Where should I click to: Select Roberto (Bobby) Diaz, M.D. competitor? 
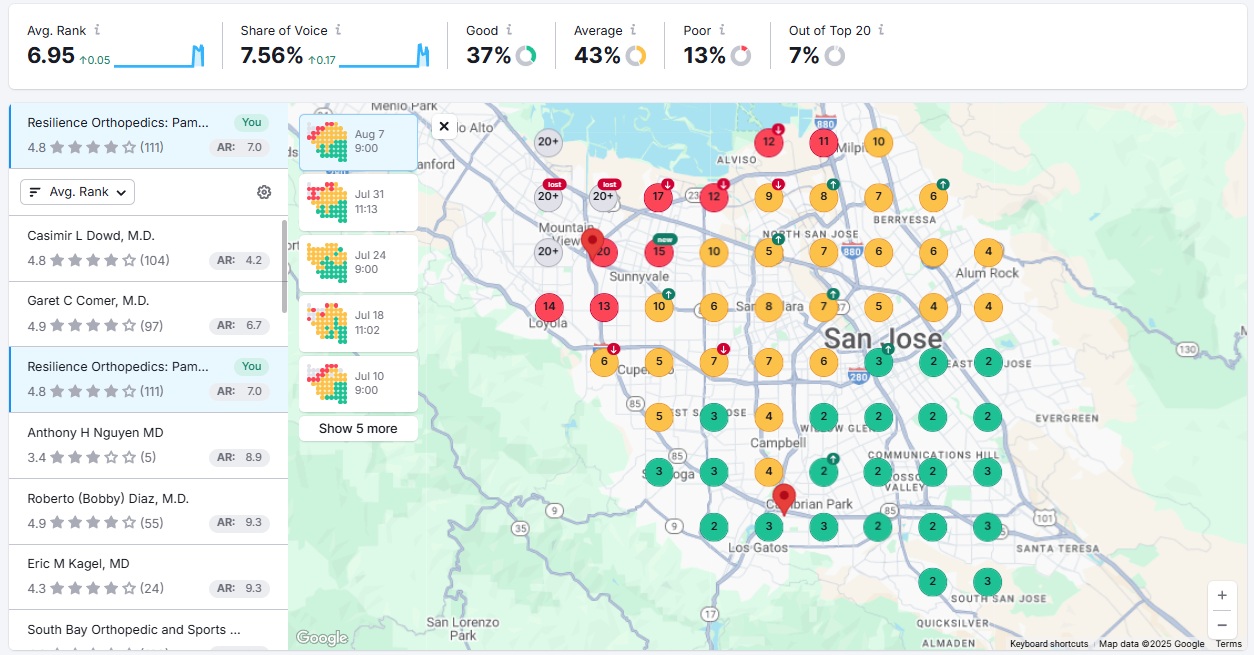coord(148,511)
